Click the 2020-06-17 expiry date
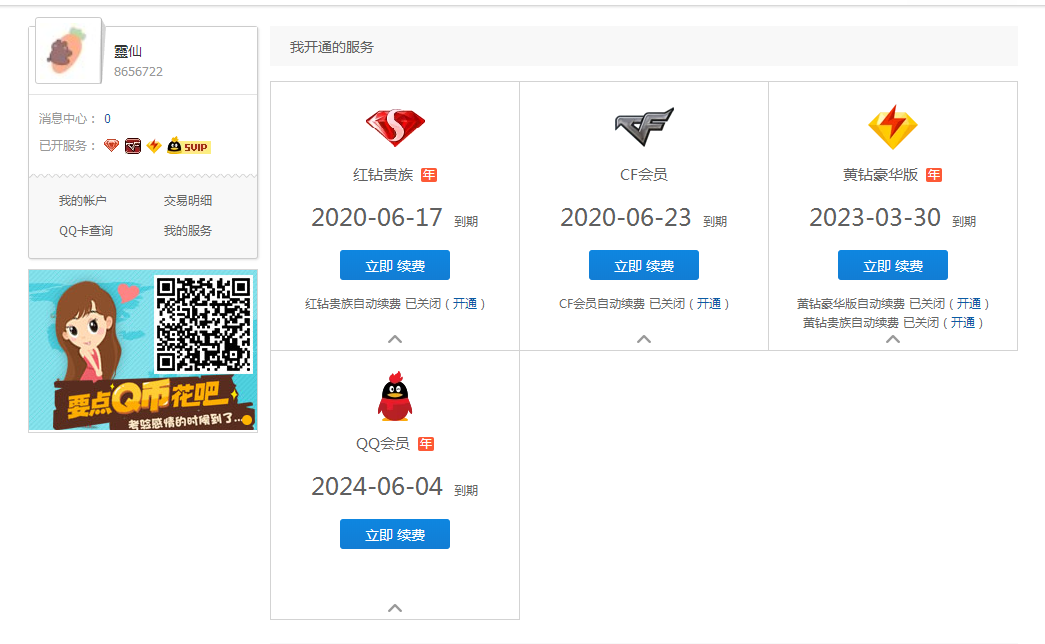 click(x=377, y=218)
